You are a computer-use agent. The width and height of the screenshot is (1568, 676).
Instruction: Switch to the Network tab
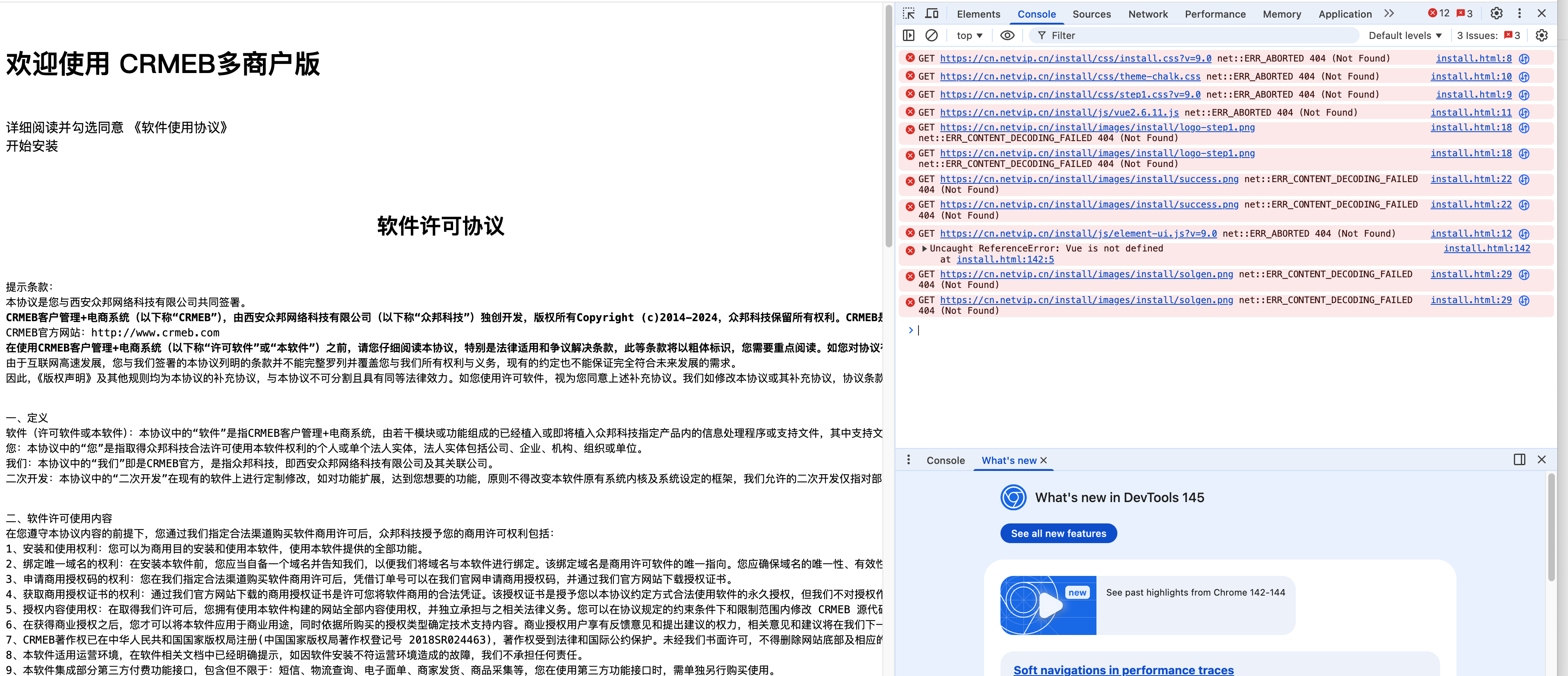[1147, 14]
